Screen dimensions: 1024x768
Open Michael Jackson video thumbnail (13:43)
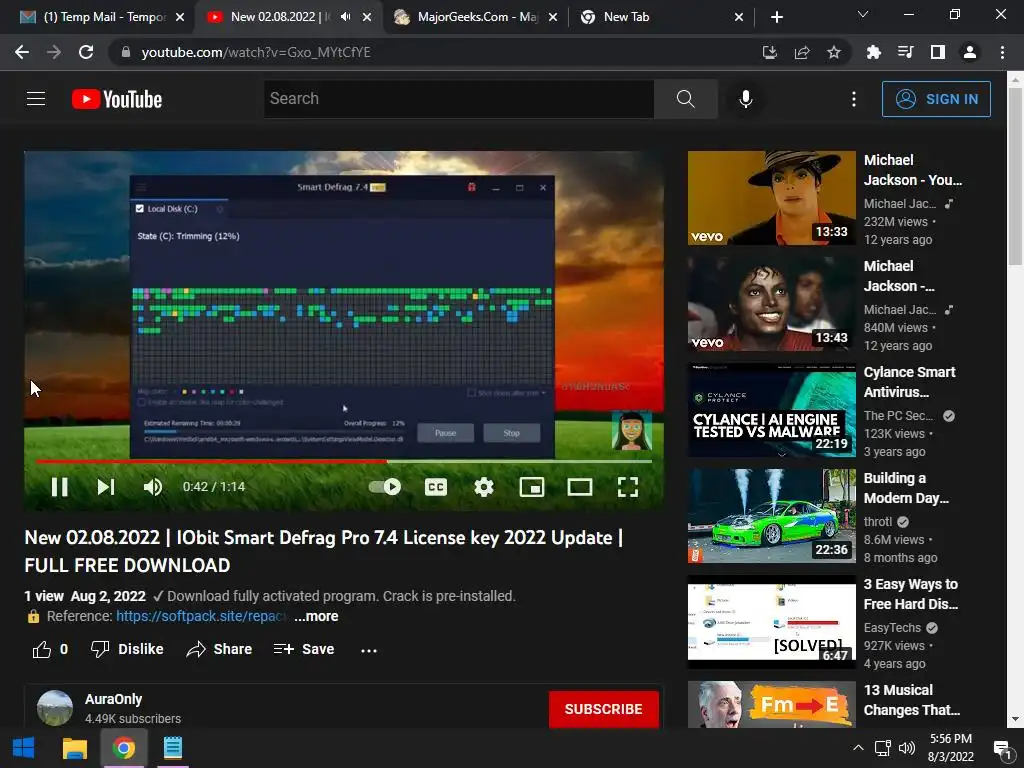click(771, 304)
